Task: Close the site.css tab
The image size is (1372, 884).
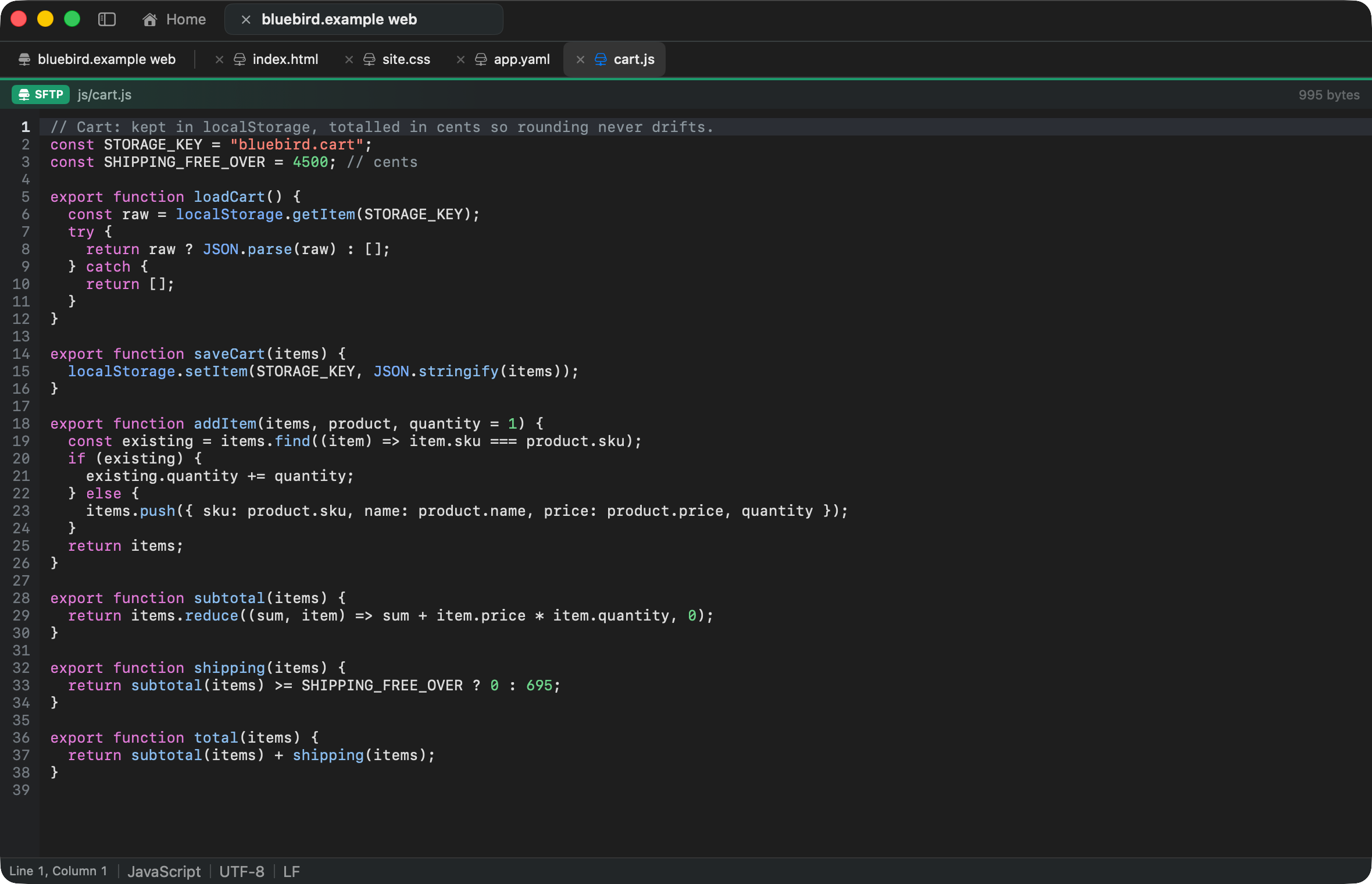Action: [x=349, y=59]
